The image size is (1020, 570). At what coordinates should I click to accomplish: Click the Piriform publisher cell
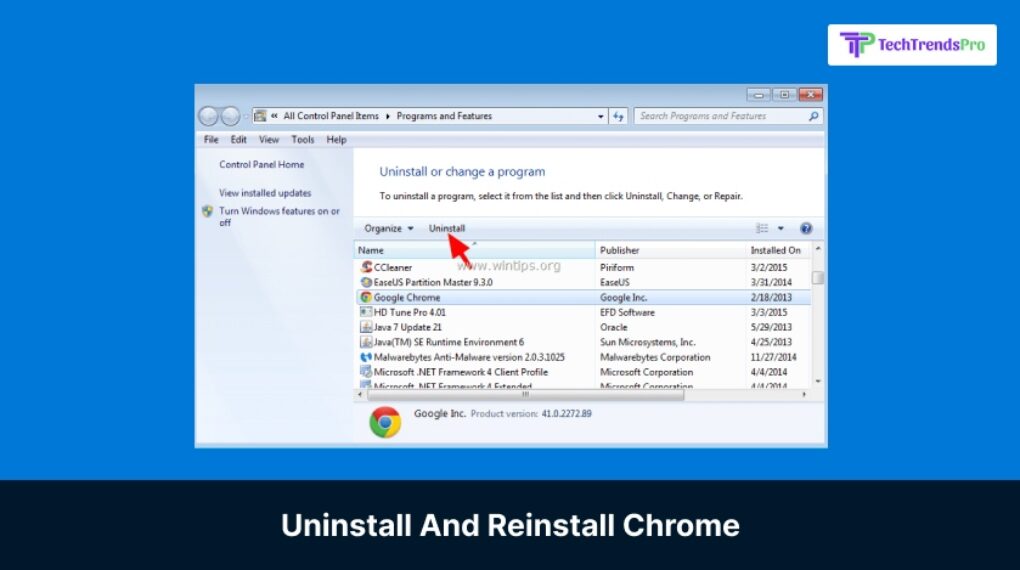(617, 267)
